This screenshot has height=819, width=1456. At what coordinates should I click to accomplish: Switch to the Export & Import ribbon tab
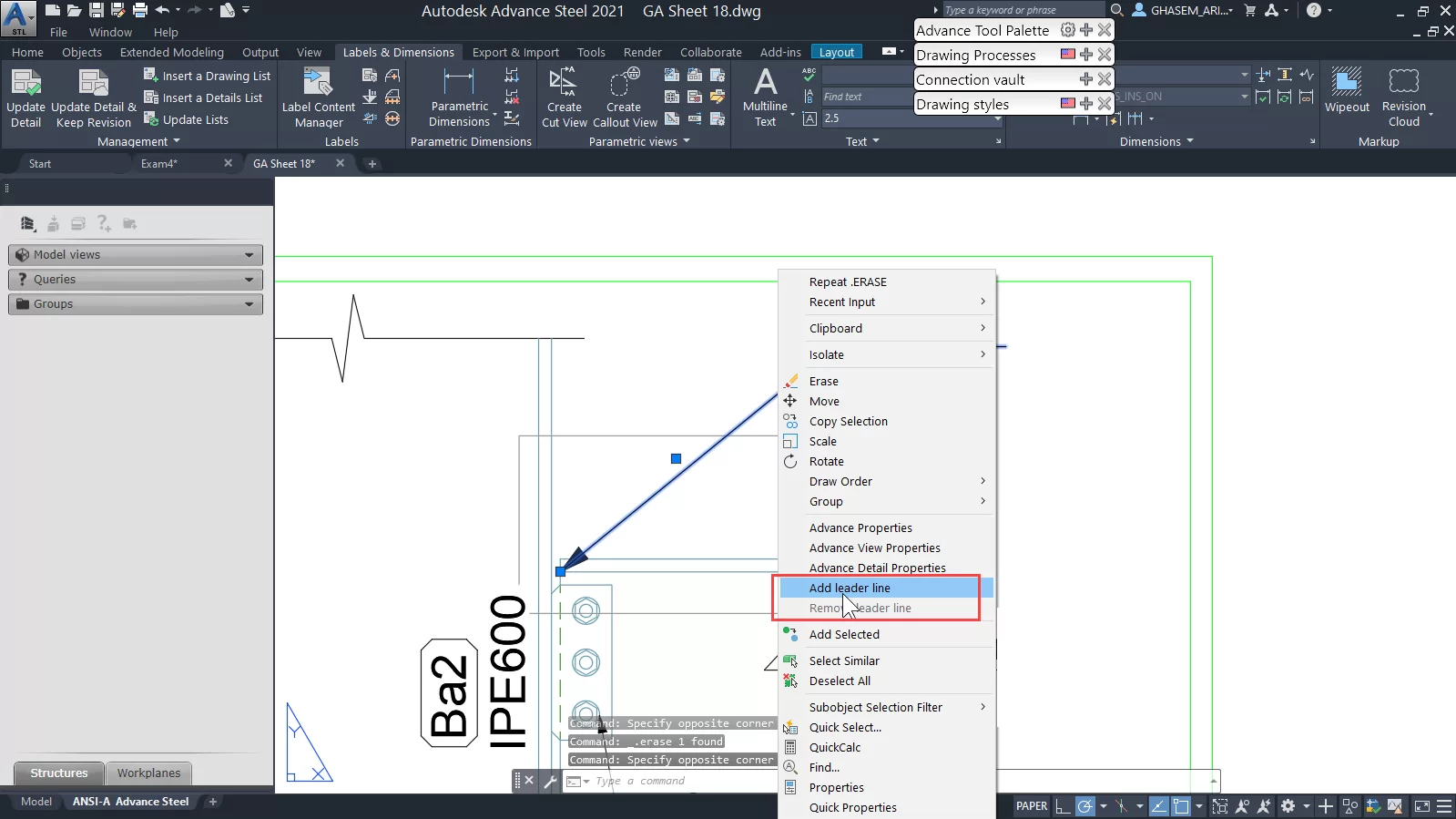coord(515,52)
